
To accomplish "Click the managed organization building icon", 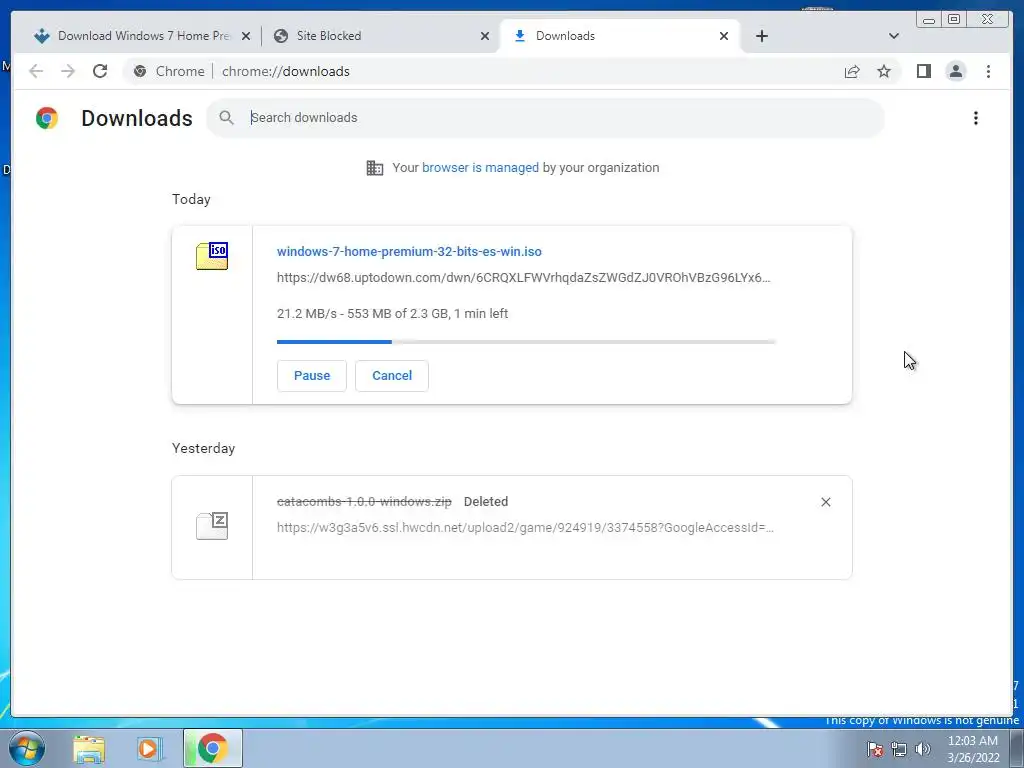I will pyautogui.click(x=375, y=168).
